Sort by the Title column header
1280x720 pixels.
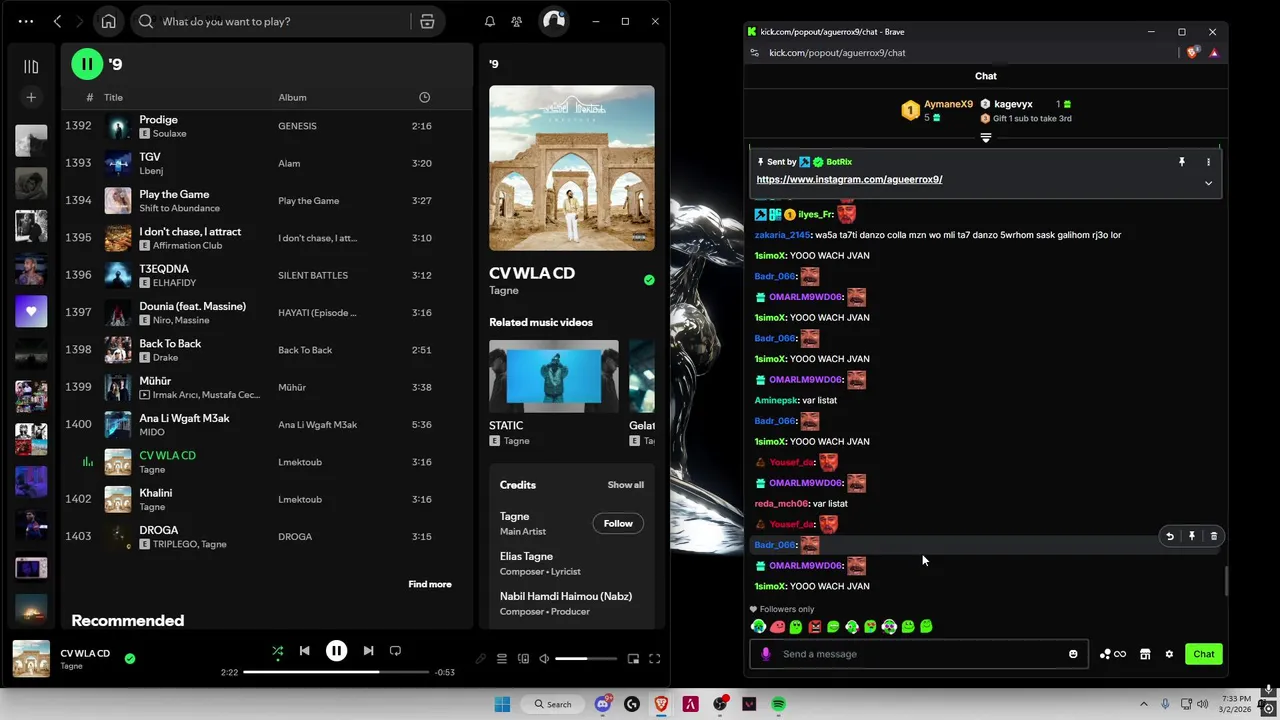113,97
